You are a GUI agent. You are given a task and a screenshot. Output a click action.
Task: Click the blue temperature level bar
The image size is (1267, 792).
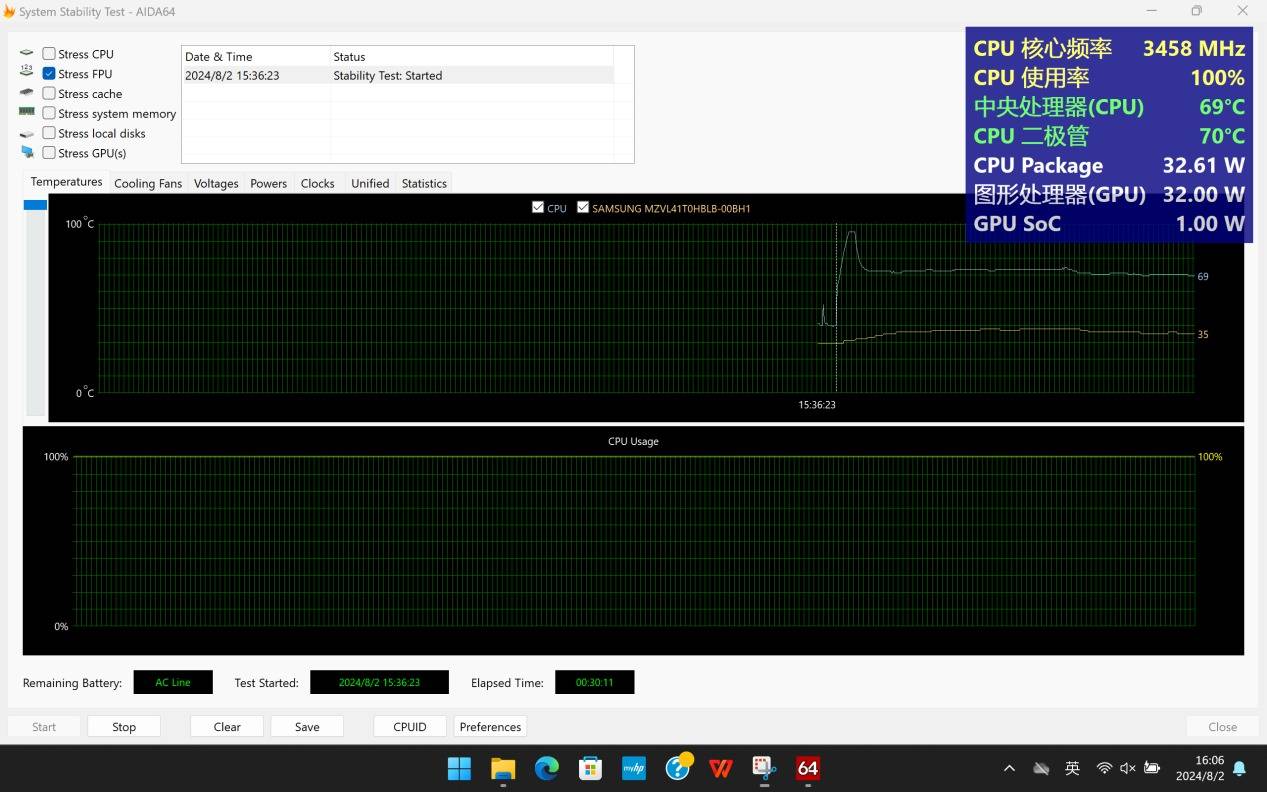click(35, 205)
